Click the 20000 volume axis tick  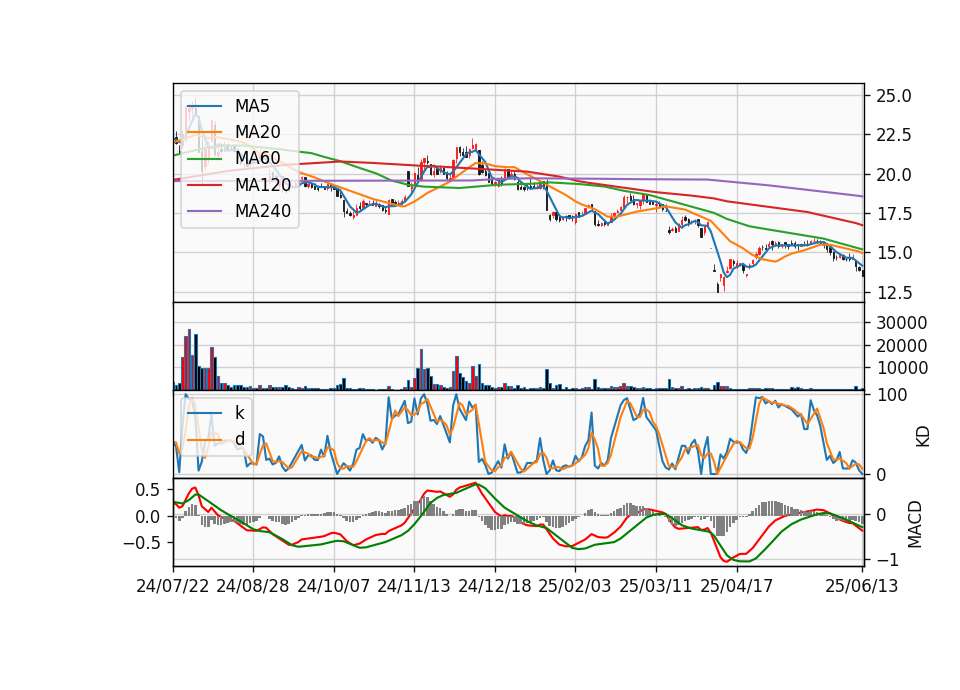point(902,346)
